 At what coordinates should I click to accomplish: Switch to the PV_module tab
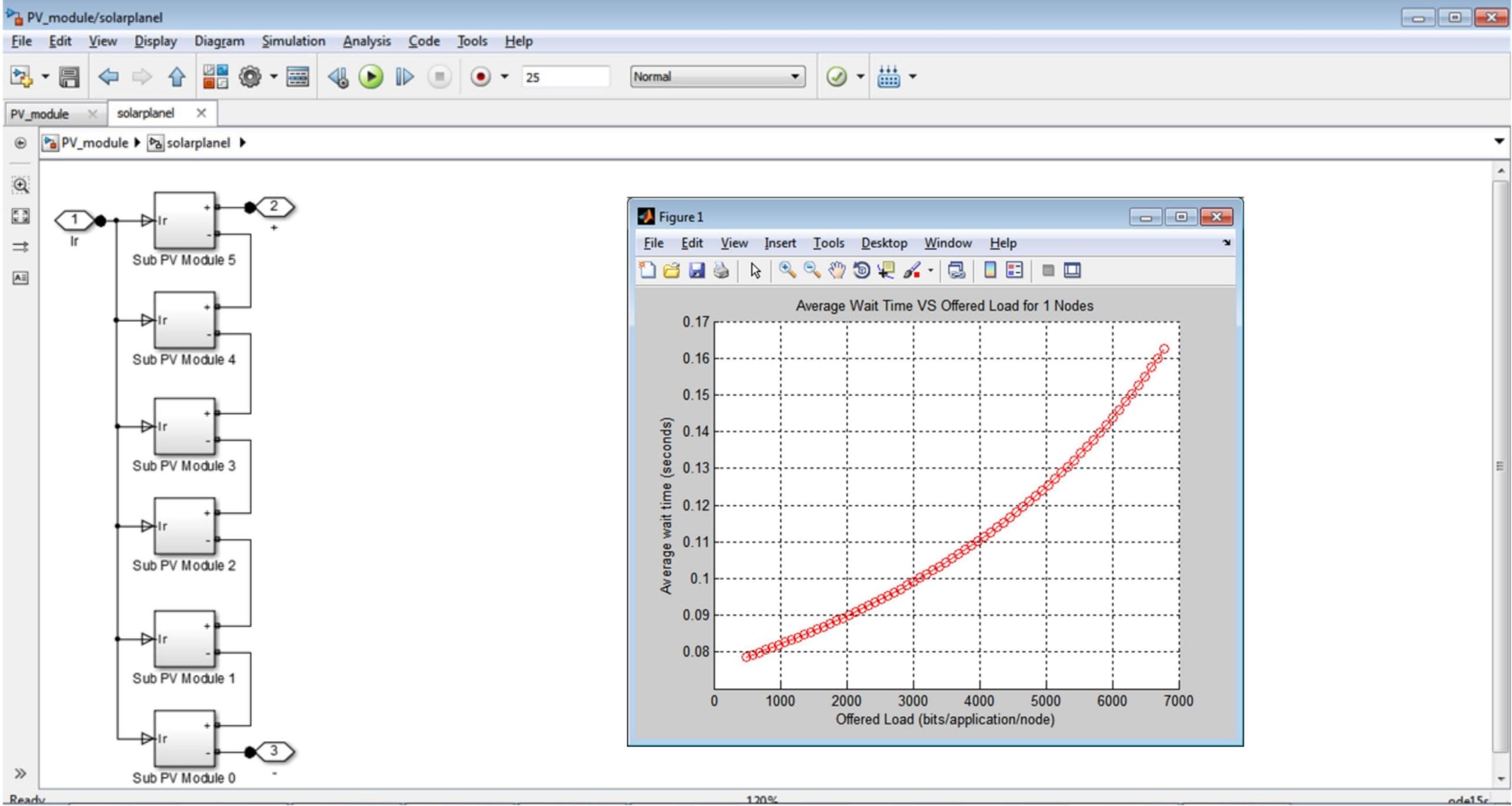[40, 114]
